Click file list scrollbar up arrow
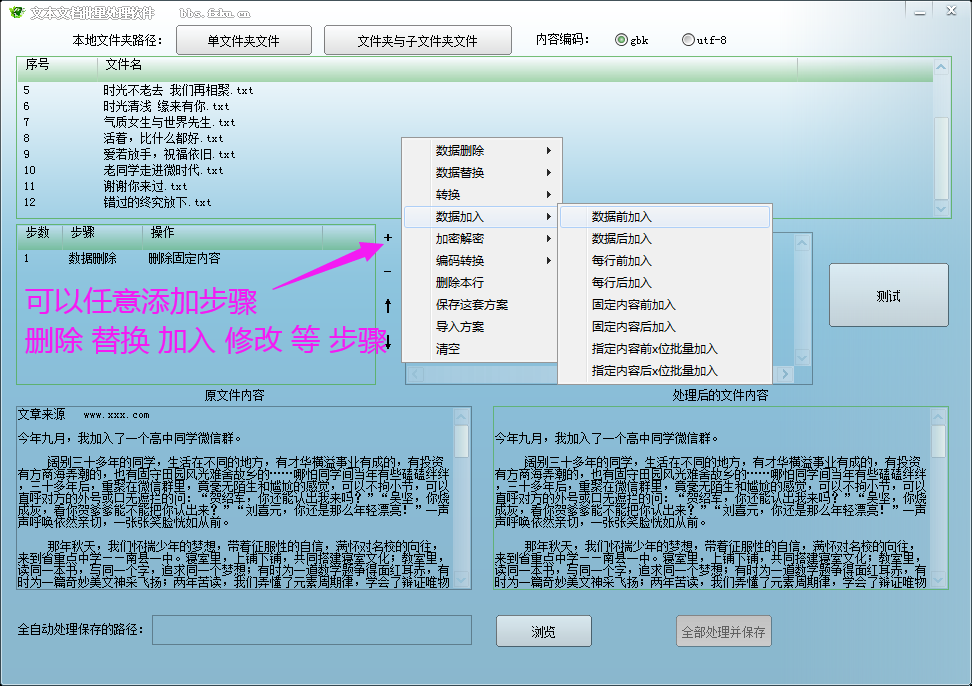 click(x=941, y=66)
